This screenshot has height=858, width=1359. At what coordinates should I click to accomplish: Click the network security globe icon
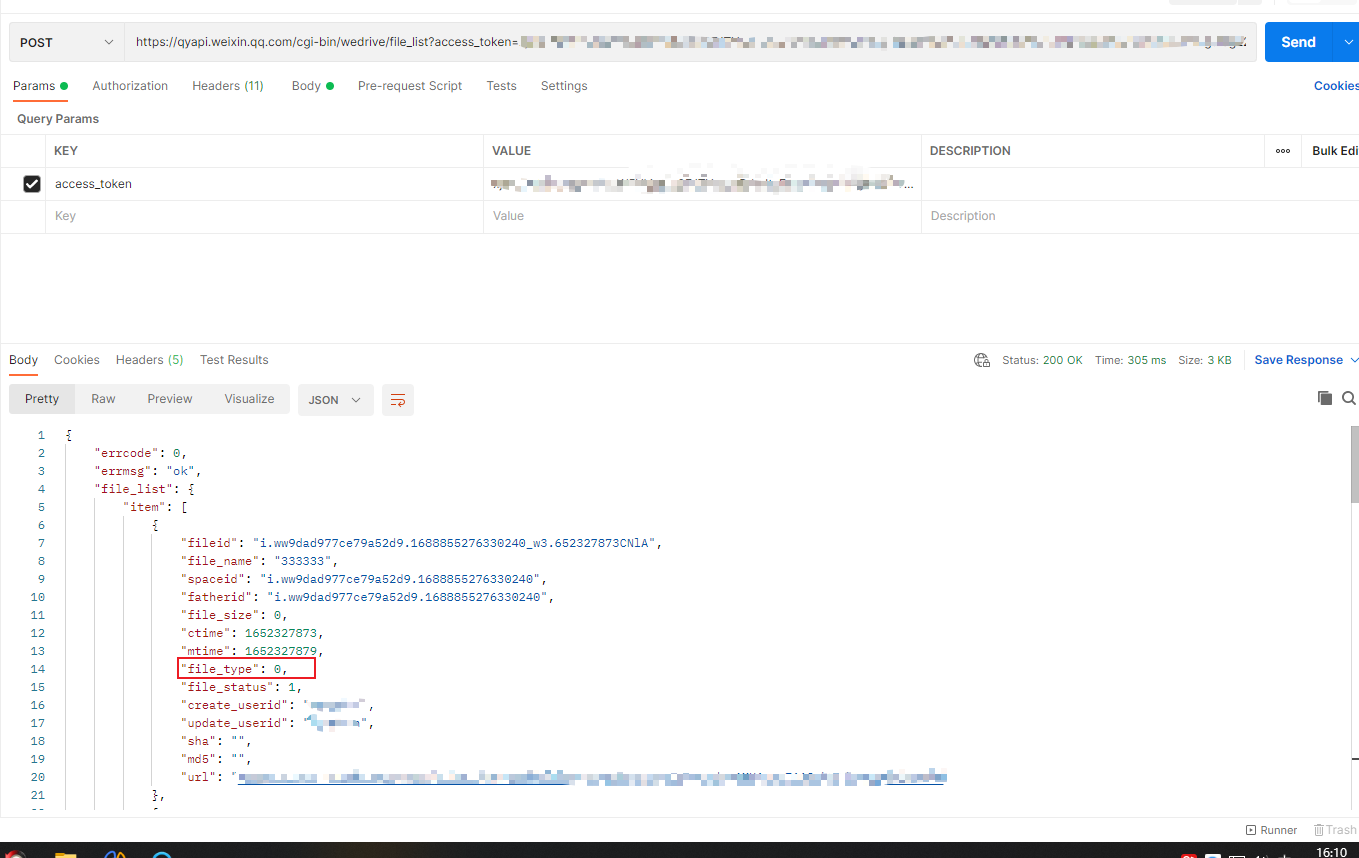pyautogui.click(x=982, y=360)
